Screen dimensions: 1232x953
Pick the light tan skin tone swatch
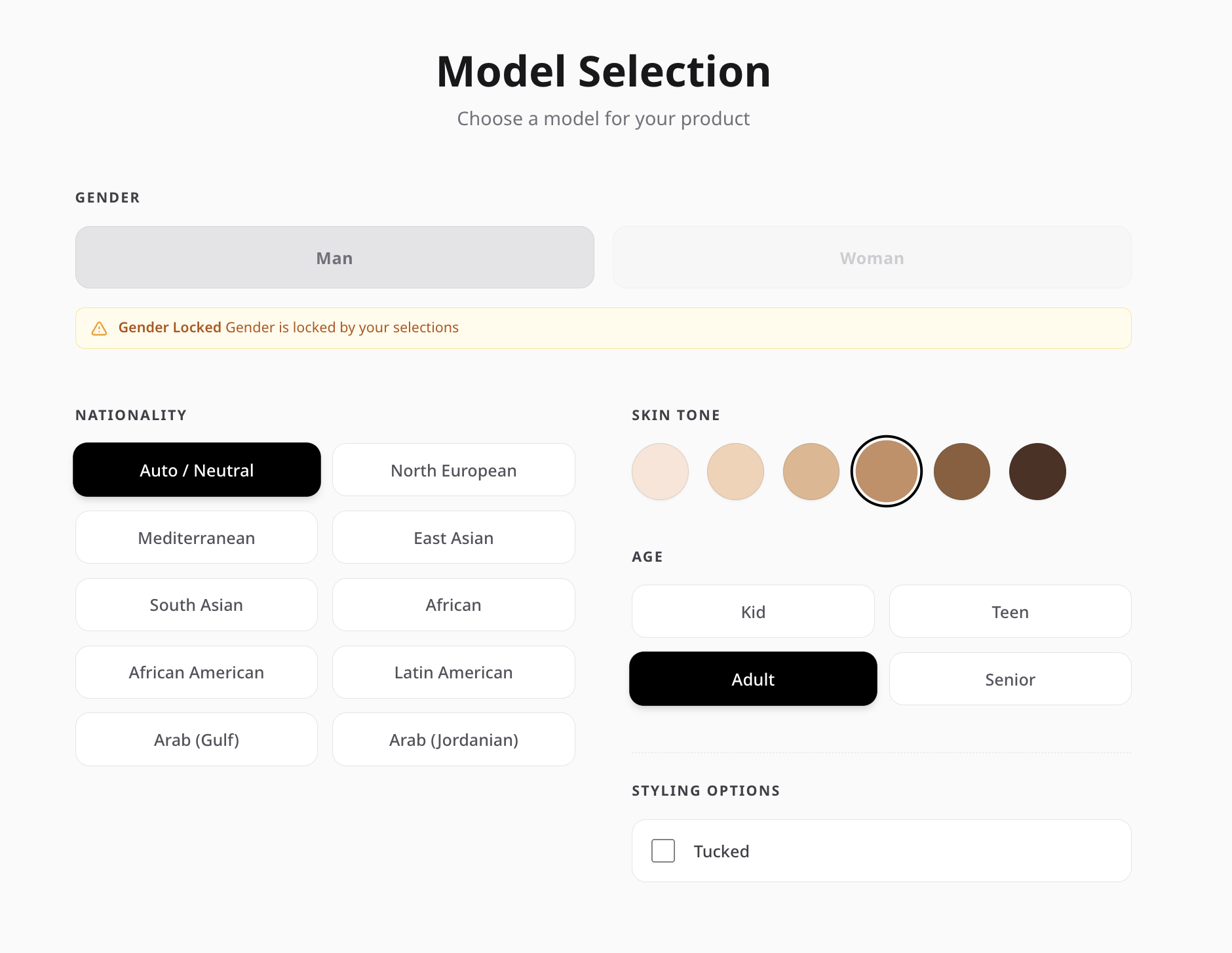[x=811, y=471]
